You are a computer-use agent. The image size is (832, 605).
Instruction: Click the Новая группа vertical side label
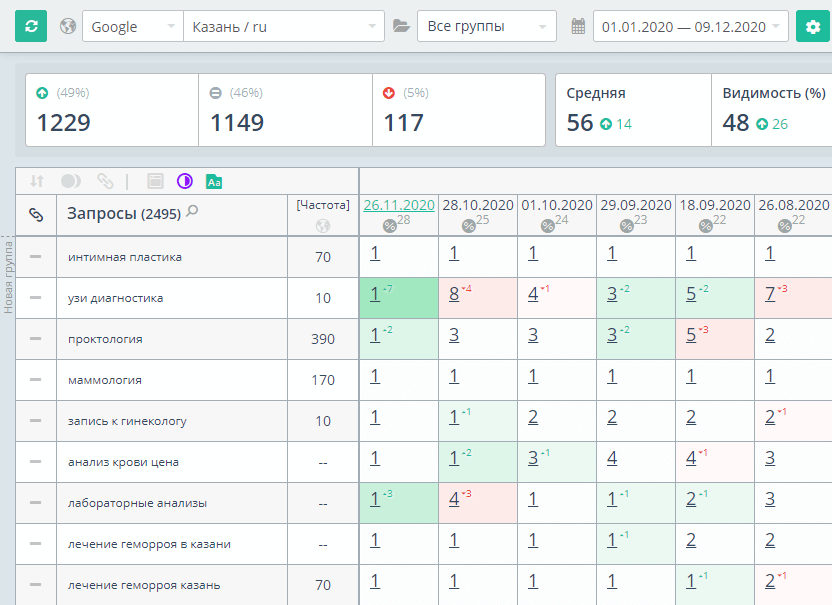point(8,277)
